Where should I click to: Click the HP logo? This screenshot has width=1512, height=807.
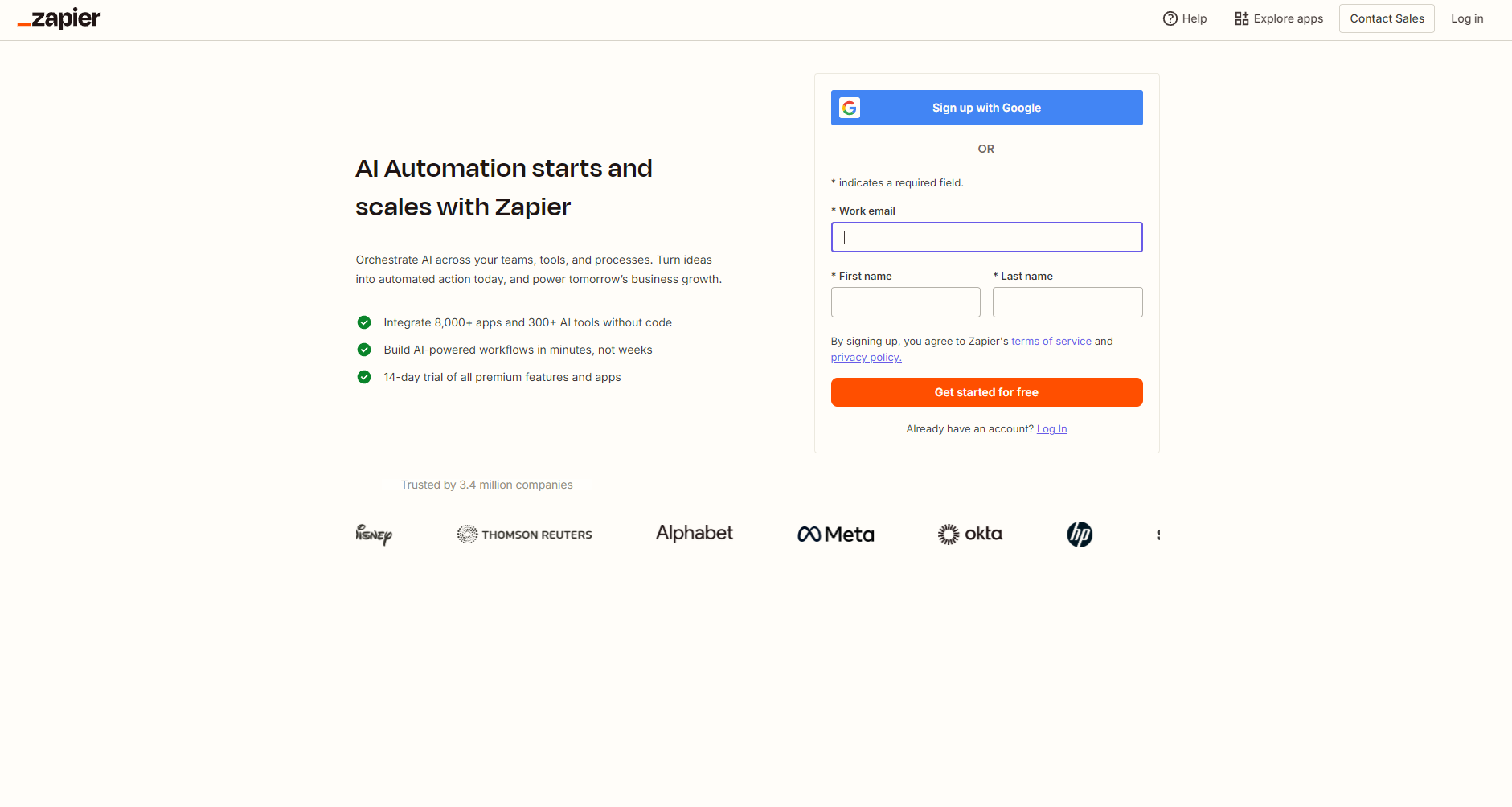pyautogui.click(x=1080, y=535)
